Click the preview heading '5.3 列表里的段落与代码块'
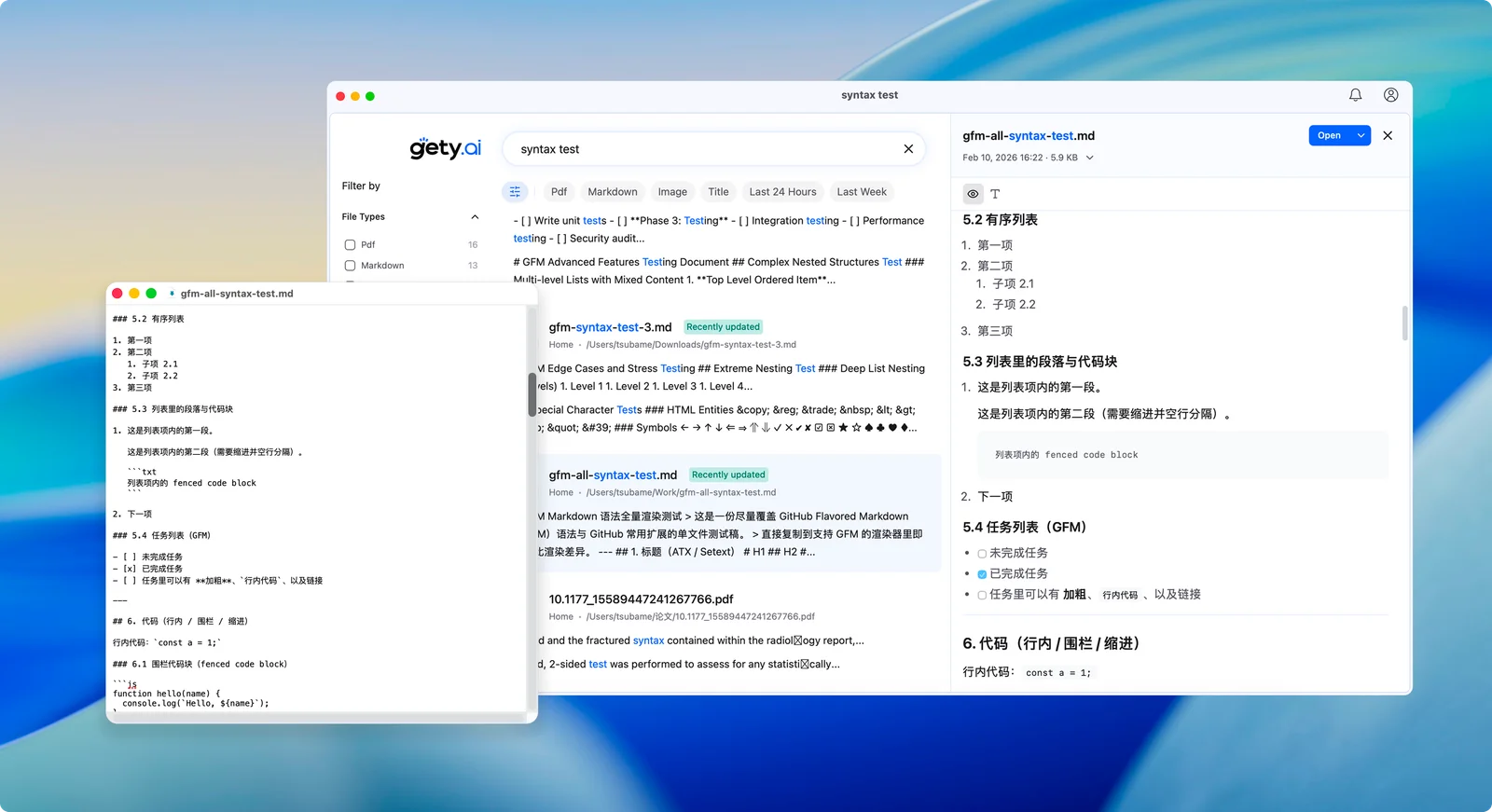 1040,362
